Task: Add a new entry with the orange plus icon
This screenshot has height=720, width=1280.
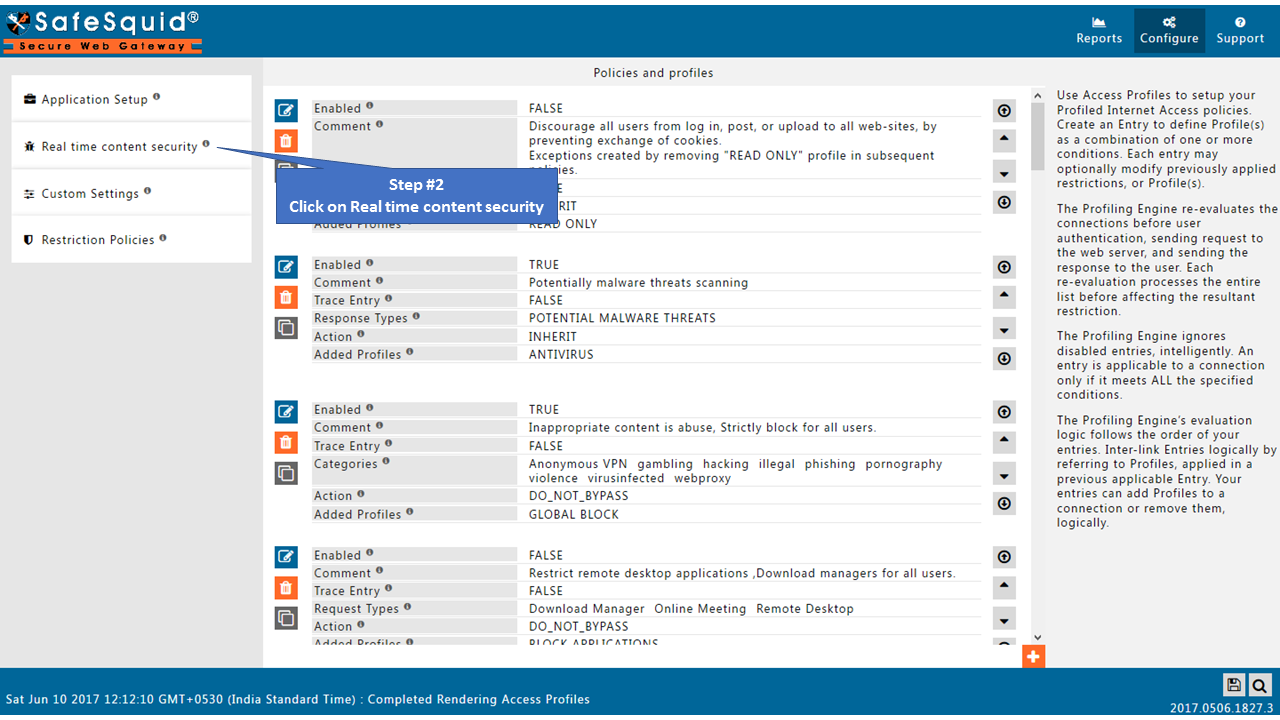Action: pyautogui.click(x=1033, y=657)
